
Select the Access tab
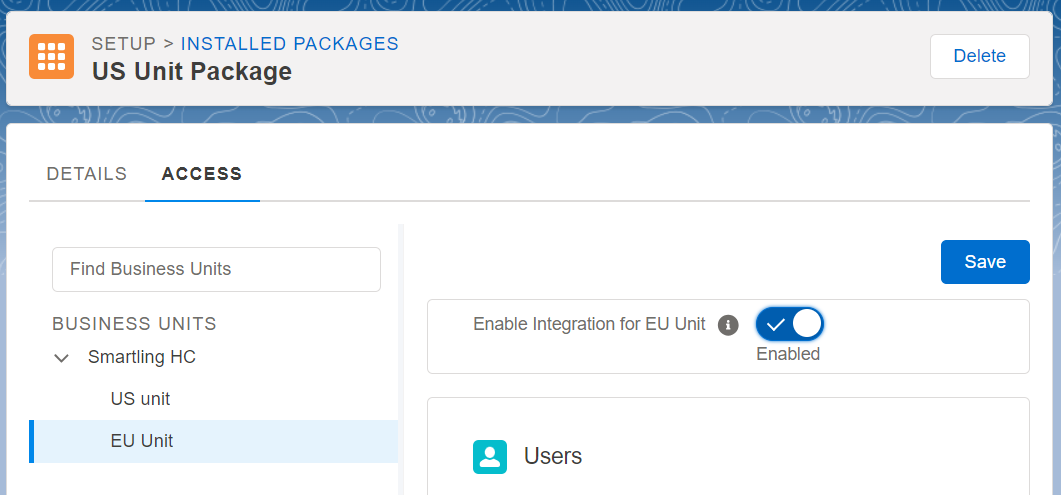(202, 174)
